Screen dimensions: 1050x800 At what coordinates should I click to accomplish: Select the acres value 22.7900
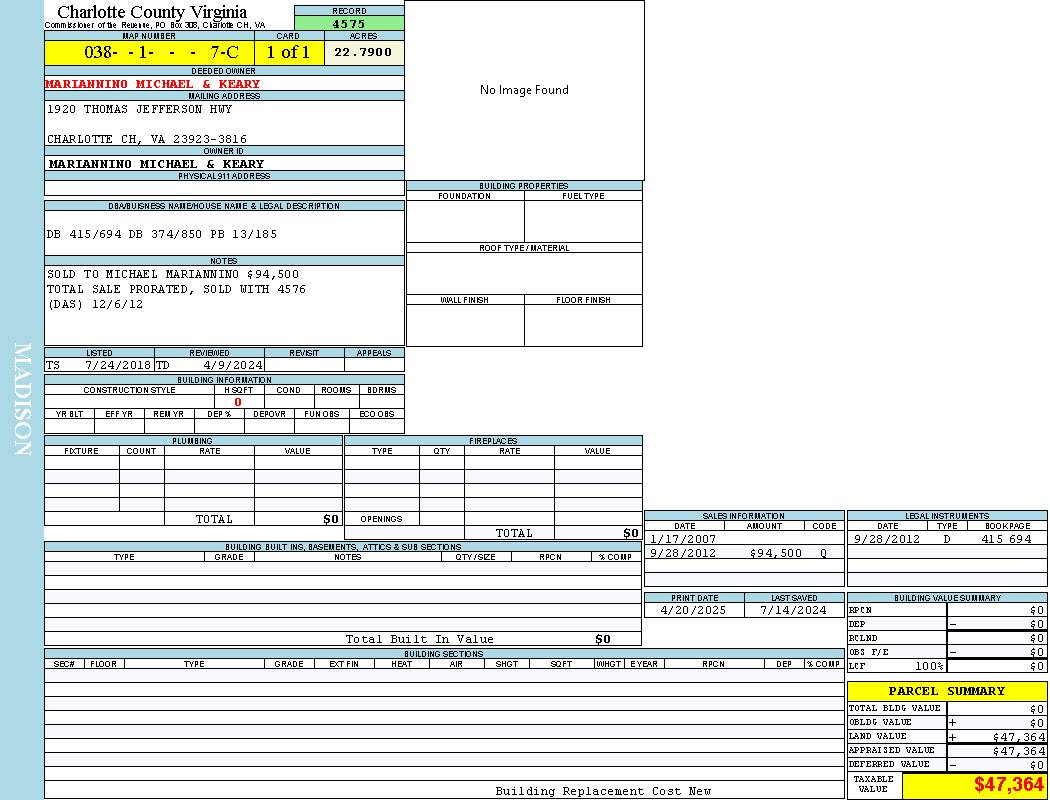coord(363,52)
